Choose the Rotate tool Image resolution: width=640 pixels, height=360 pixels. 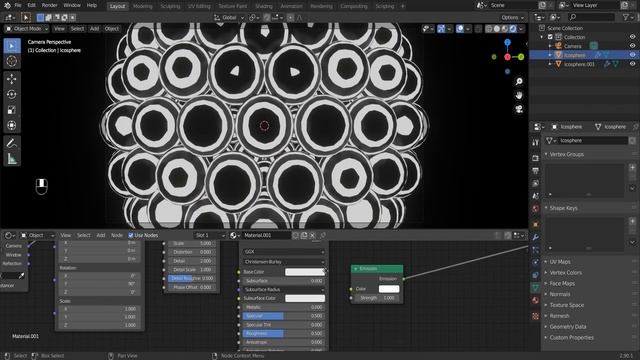[x=12, y=94]
